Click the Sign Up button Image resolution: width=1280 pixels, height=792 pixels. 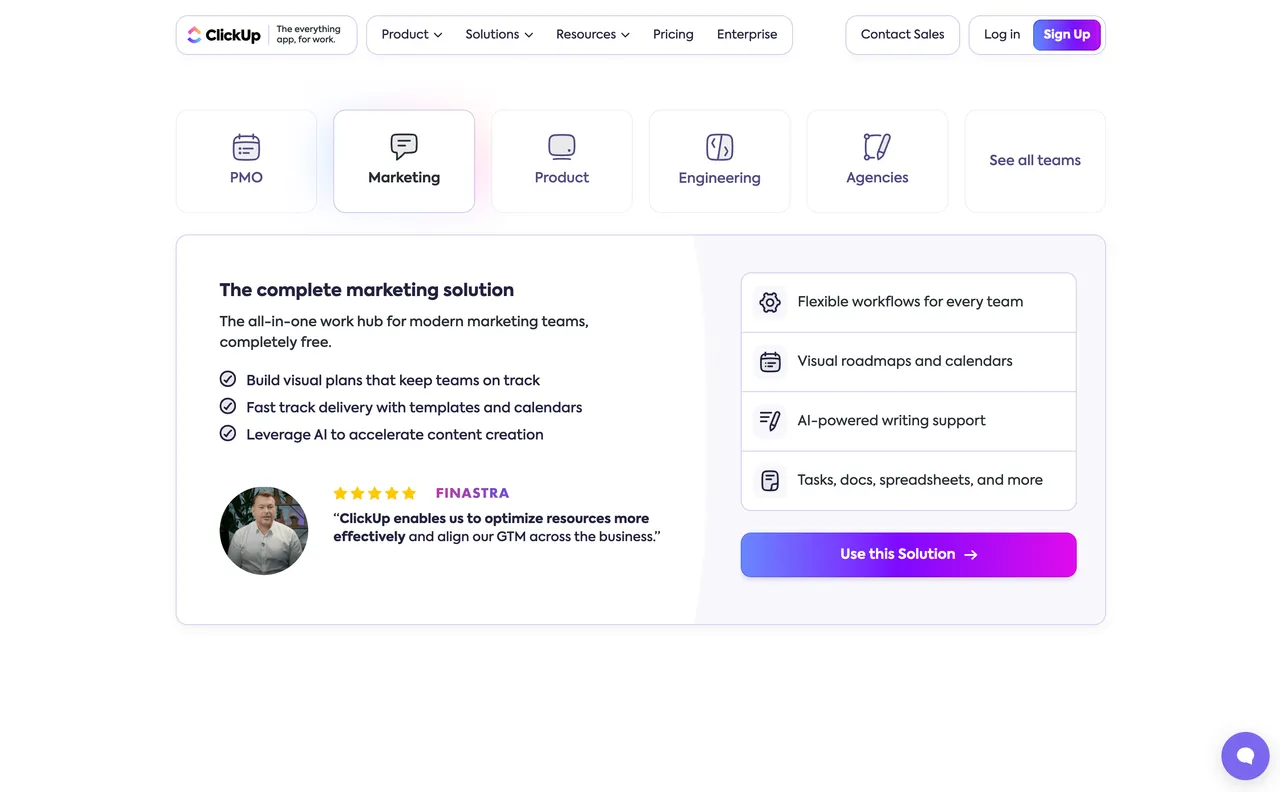click(1066, 35)
